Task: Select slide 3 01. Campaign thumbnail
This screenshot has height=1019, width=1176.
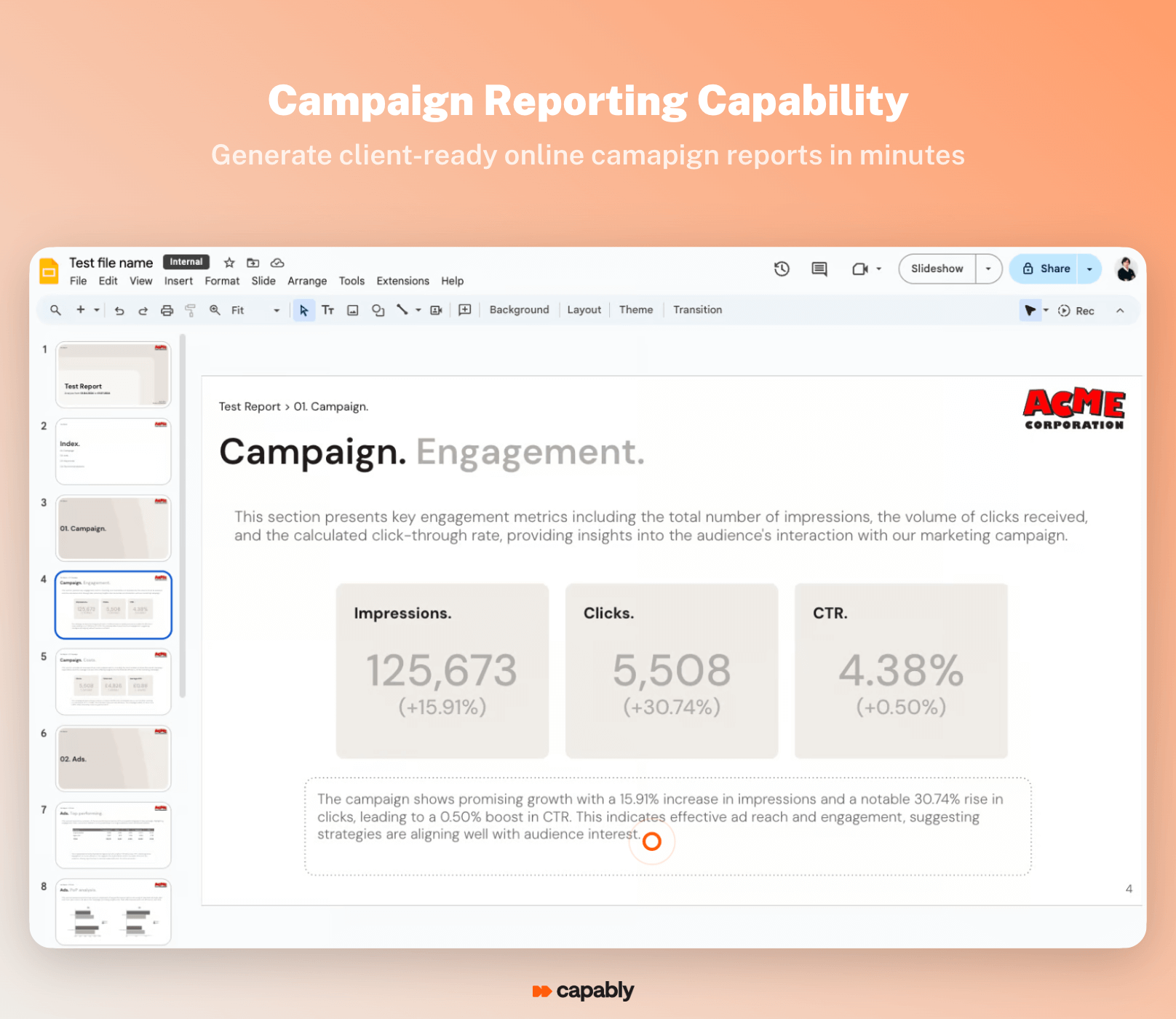Action: tap(113, 528)
